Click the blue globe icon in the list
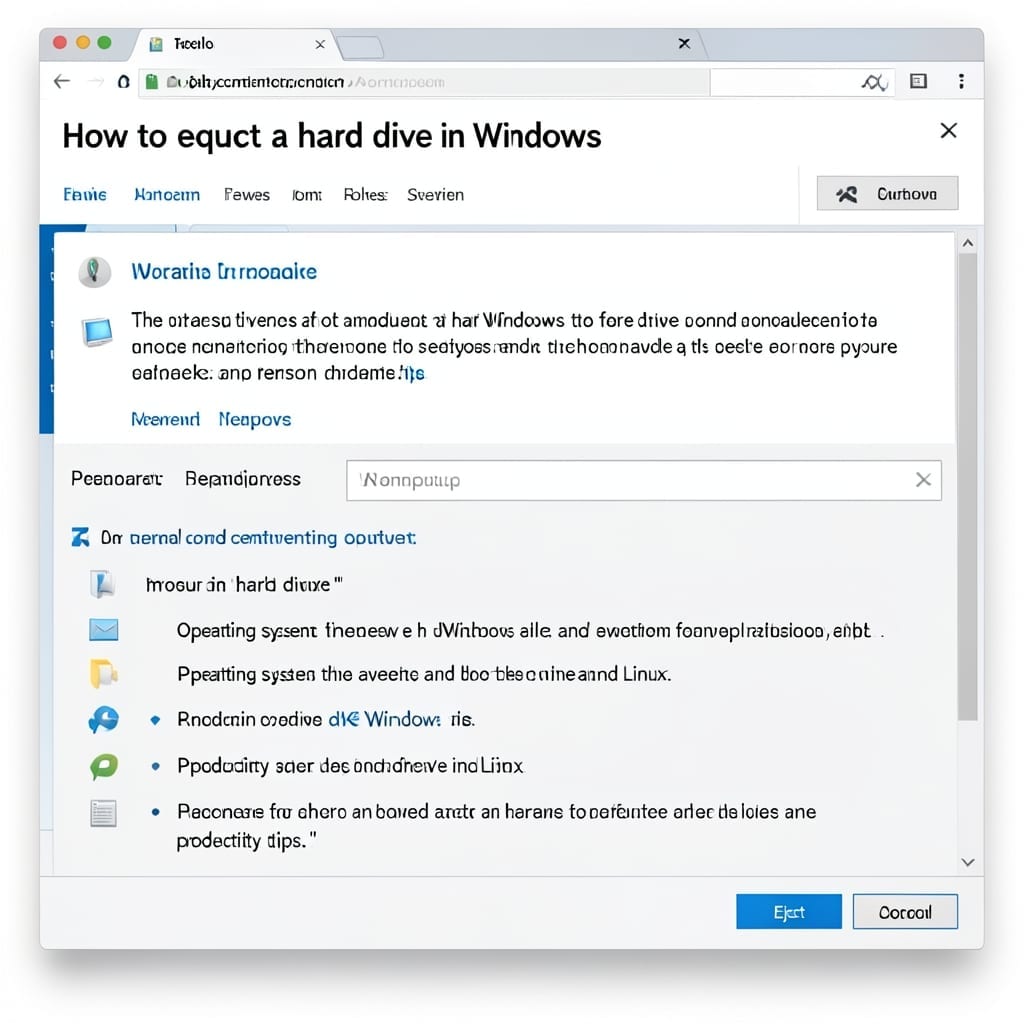The image size is (1024, 1024). point(103,720)
